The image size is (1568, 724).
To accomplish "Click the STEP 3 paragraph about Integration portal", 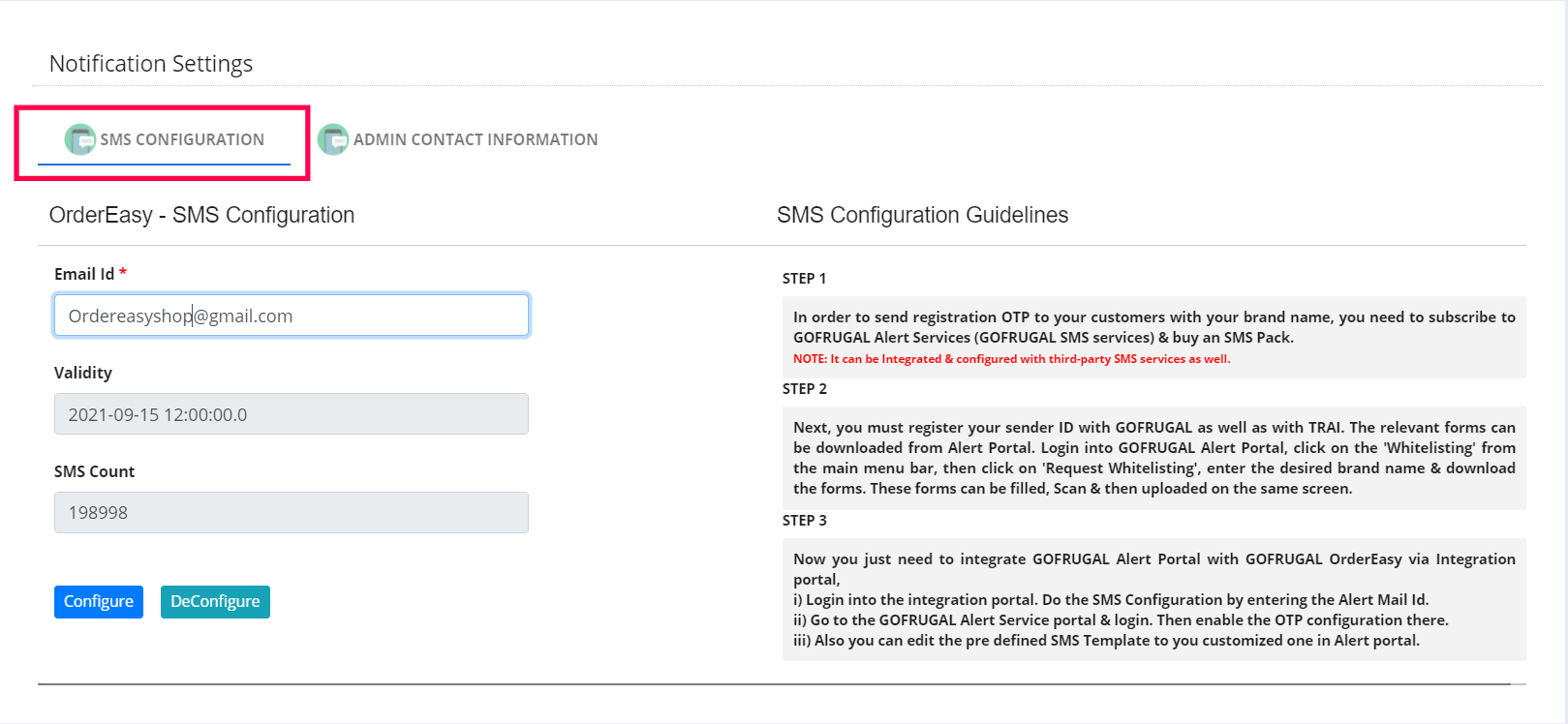I will tap(1154, 599).
